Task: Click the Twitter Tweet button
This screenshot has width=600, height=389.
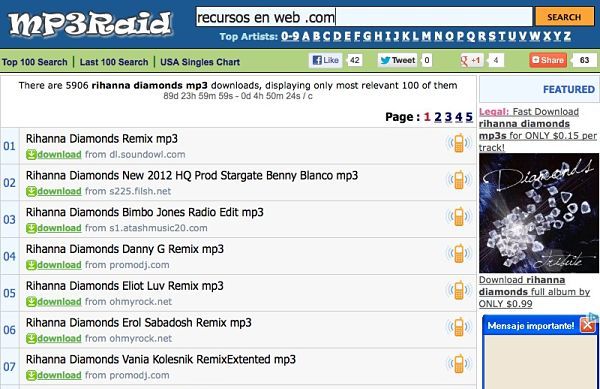Action: click(397, 60)
